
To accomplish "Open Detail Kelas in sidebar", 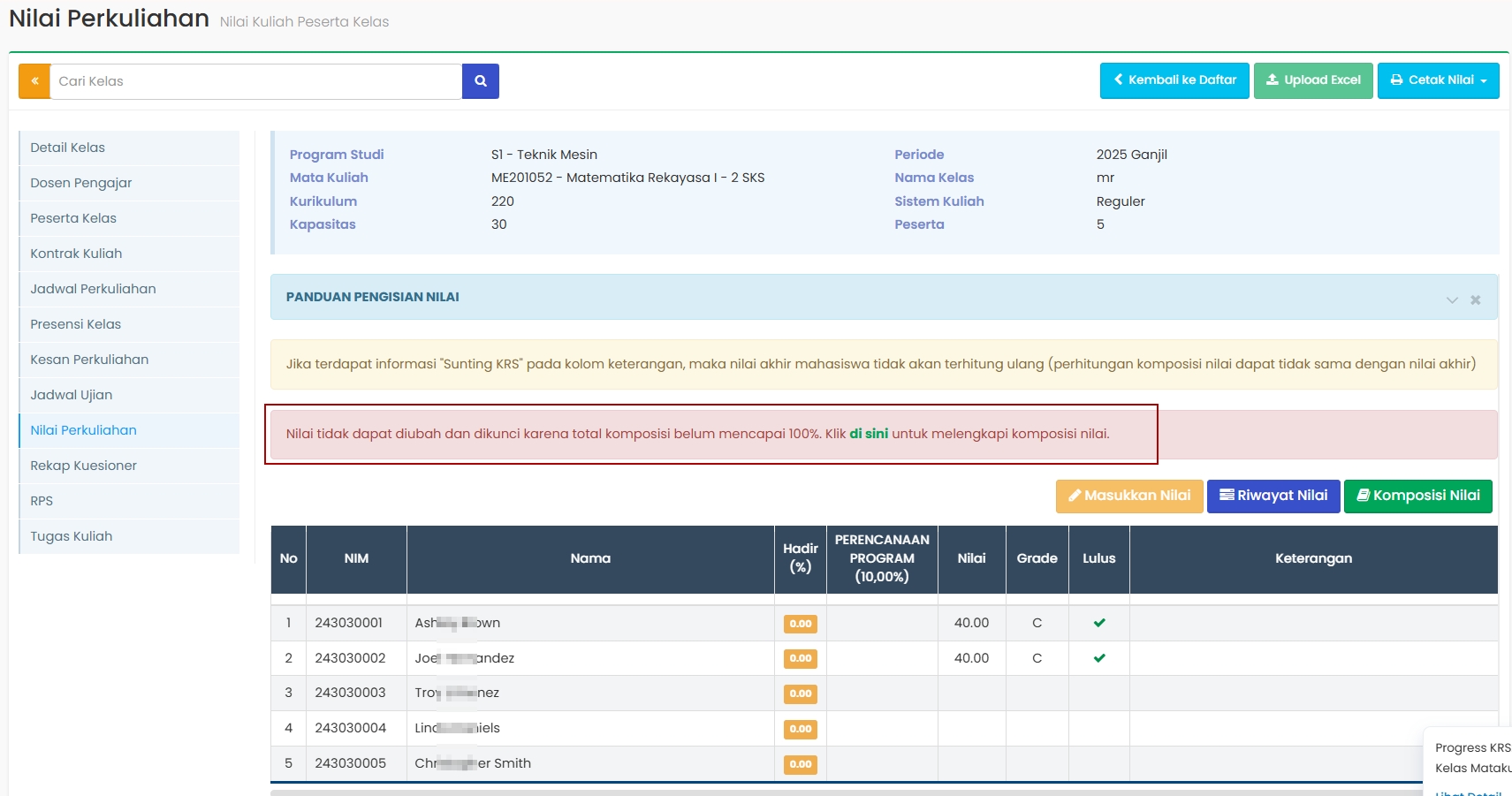I will click(68, 148).
